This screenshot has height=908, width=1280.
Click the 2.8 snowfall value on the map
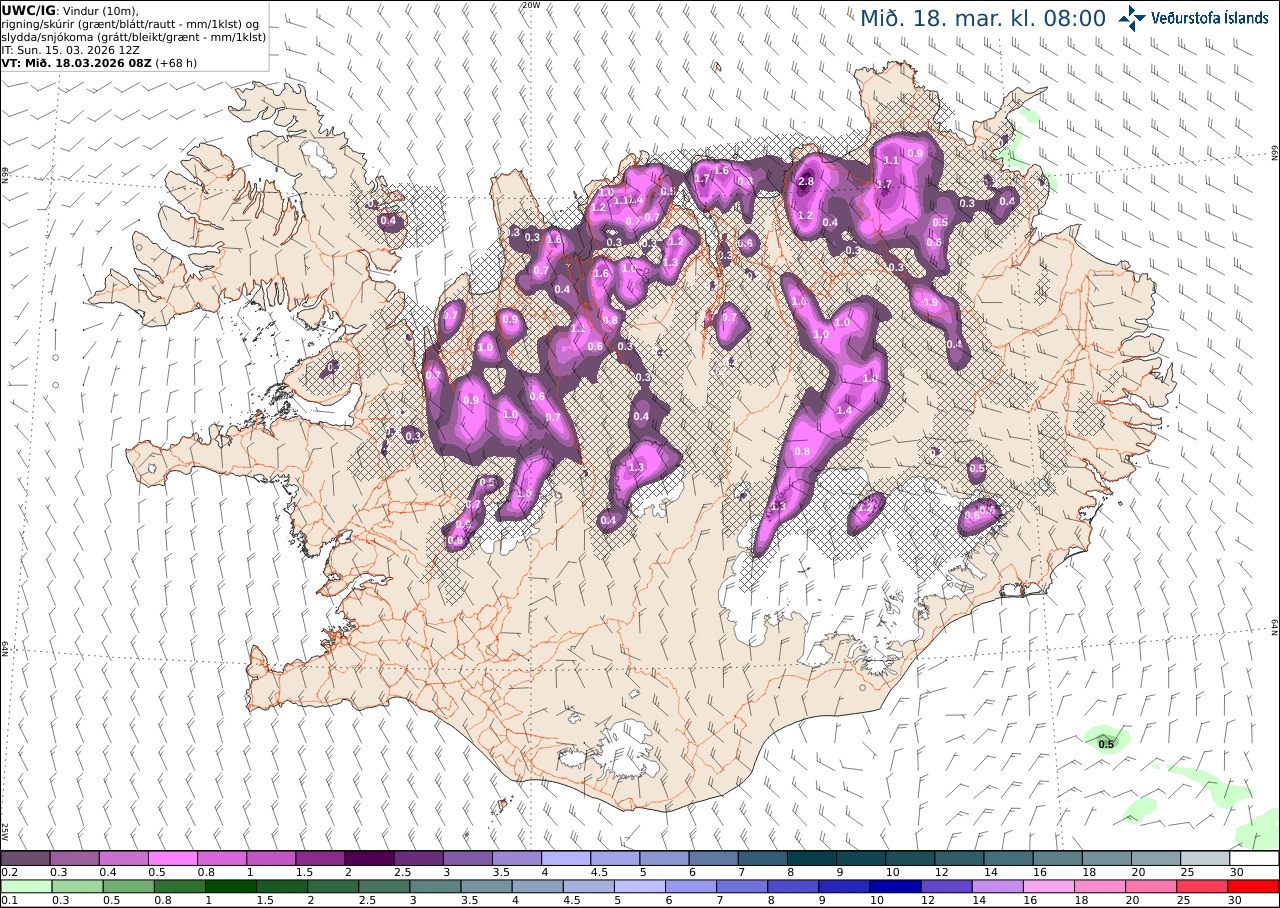tap(806, 181)
